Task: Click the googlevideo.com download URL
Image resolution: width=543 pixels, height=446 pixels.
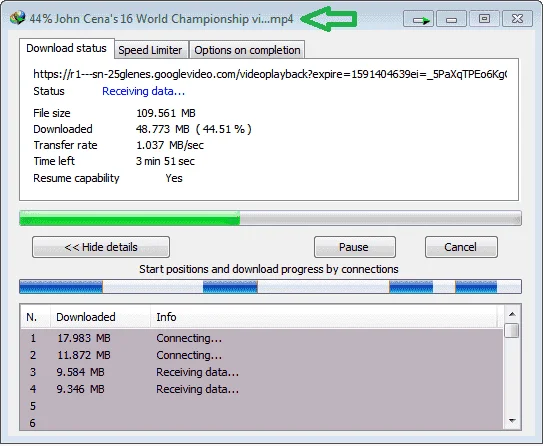Action: tap(270, 74)
